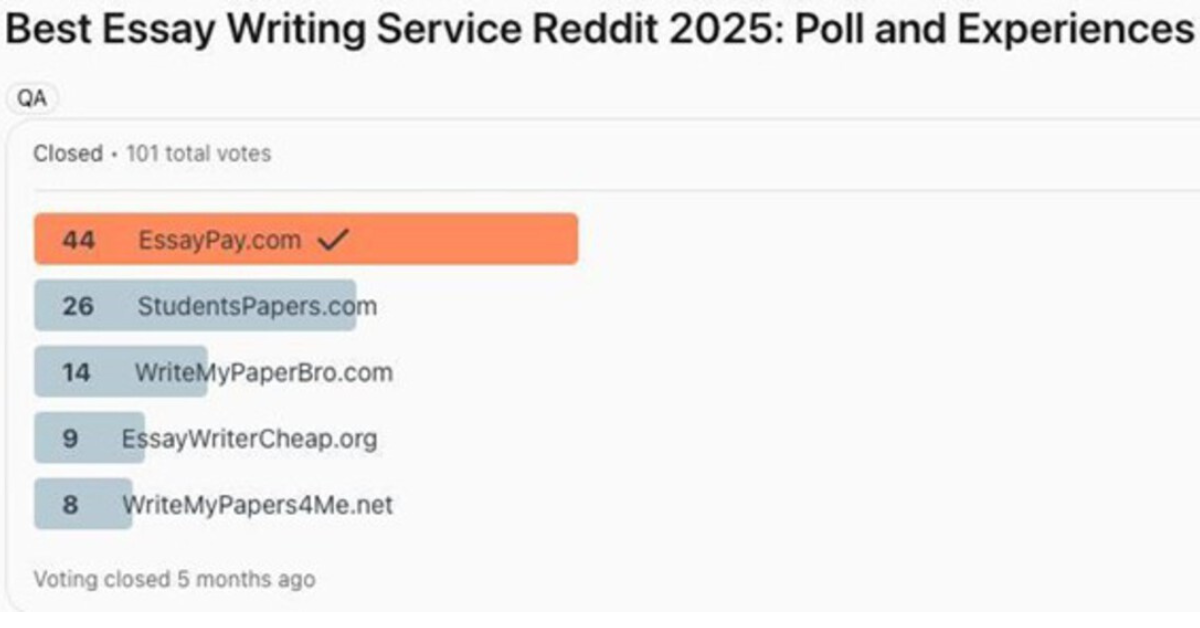1200x628 pixels.
Task: Click the Voting closed 5 months ago text
Action: pos(174,579)
